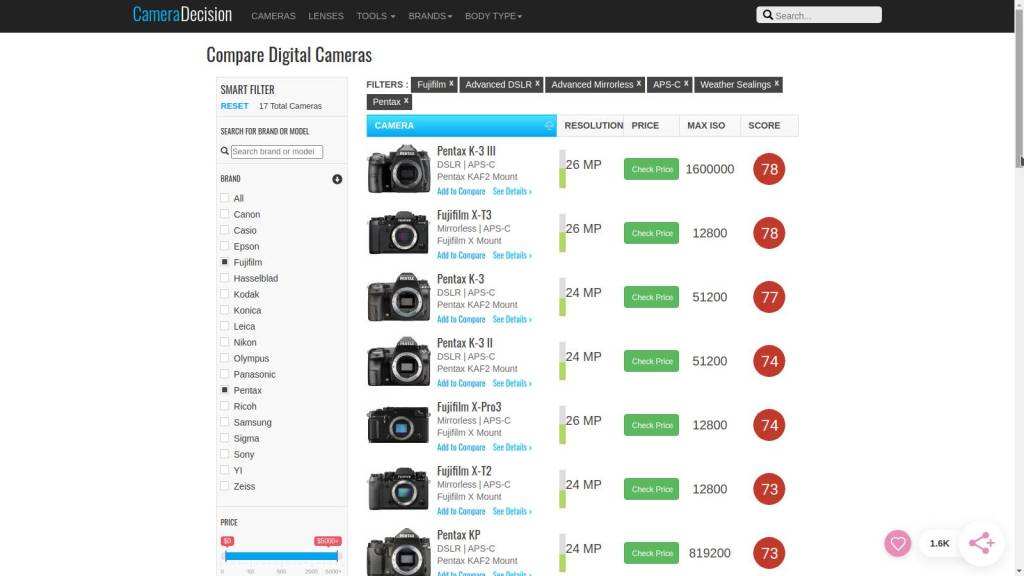See Details for Fujifilm X-T2
Viewport: 1024px width, 576px height.
(512, 511)
